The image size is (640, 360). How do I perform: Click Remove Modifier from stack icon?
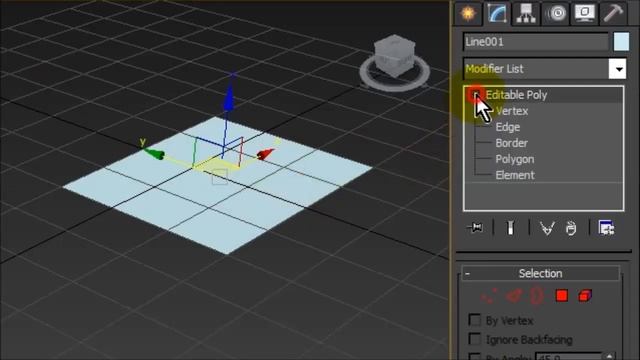tap(571, 228)
